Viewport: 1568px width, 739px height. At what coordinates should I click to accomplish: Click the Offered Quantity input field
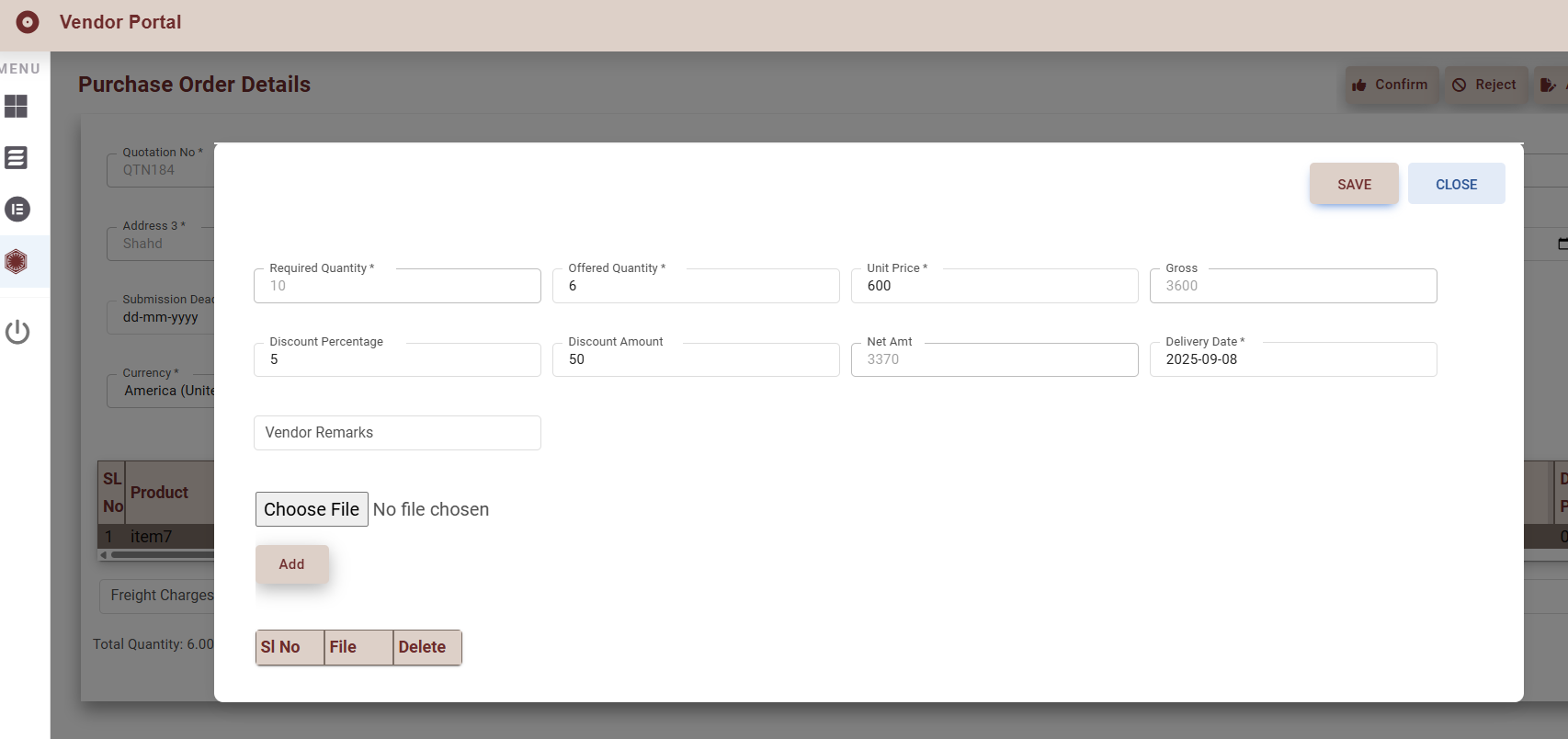pyautogui.click(x=695, y=286)
